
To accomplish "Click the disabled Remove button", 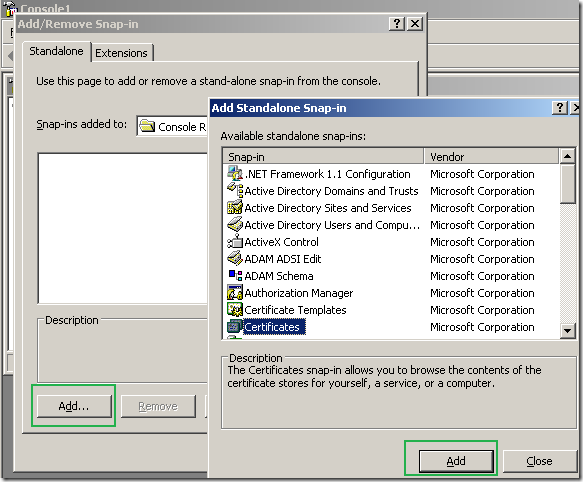I will point(158,406).
